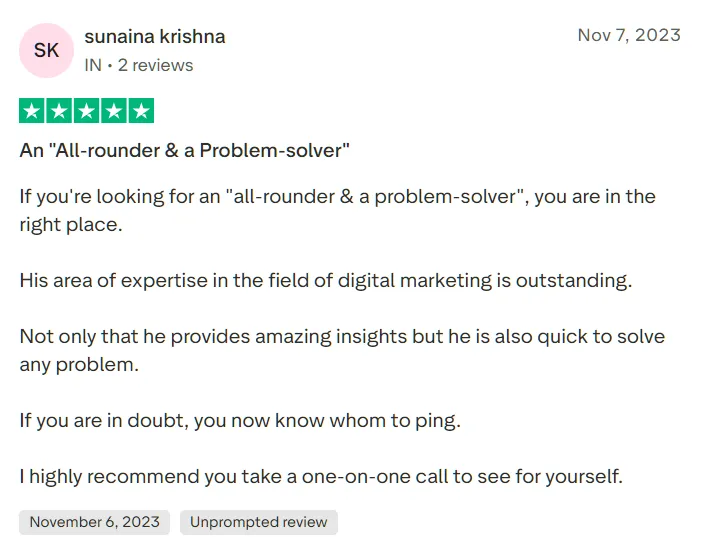
Task: Click the "November 6, 2023" experience date tag
Action: [x=94, y=522]
